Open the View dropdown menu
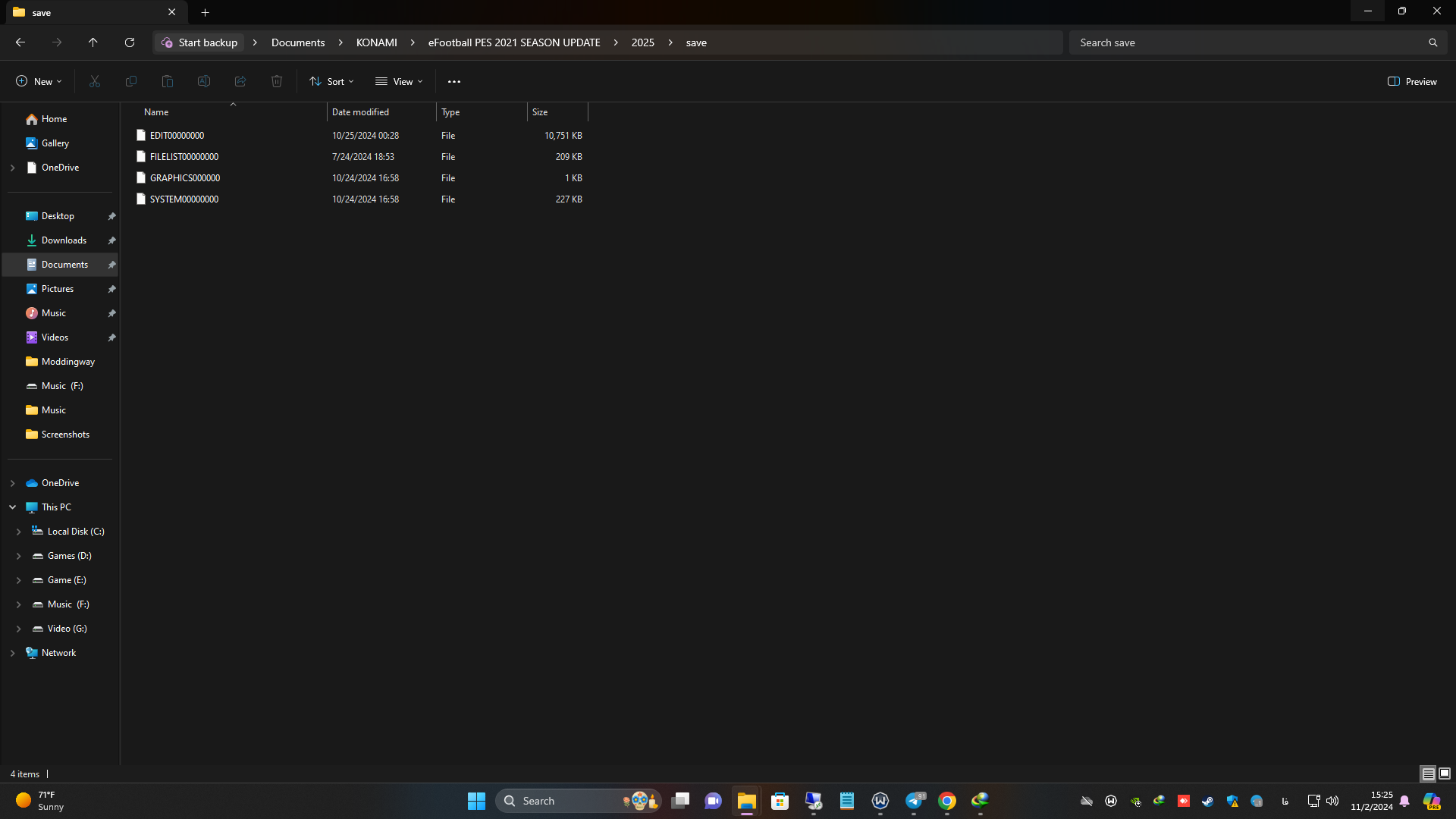This screenshot has height=819, width=1456. [x=399, y=81]
